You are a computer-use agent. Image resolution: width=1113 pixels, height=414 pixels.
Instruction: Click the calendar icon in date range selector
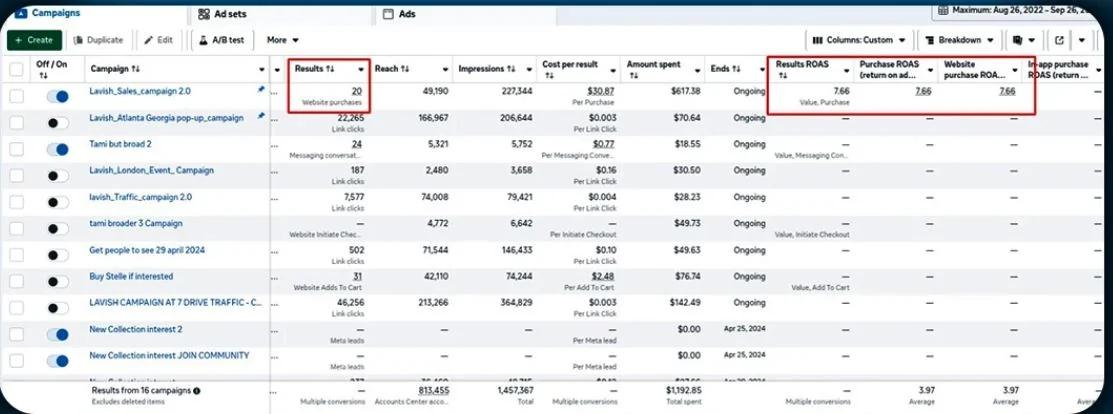(x=943, y=10)
